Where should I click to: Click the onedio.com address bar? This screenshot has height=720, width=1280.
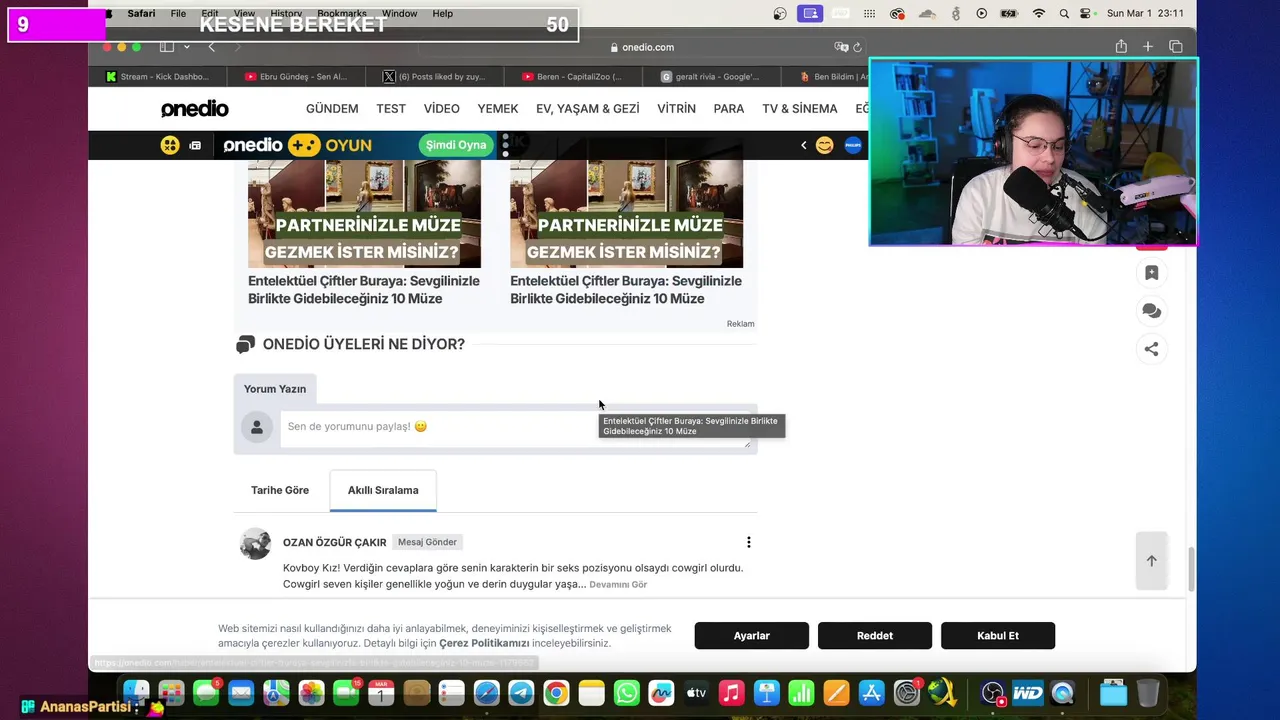640,47
